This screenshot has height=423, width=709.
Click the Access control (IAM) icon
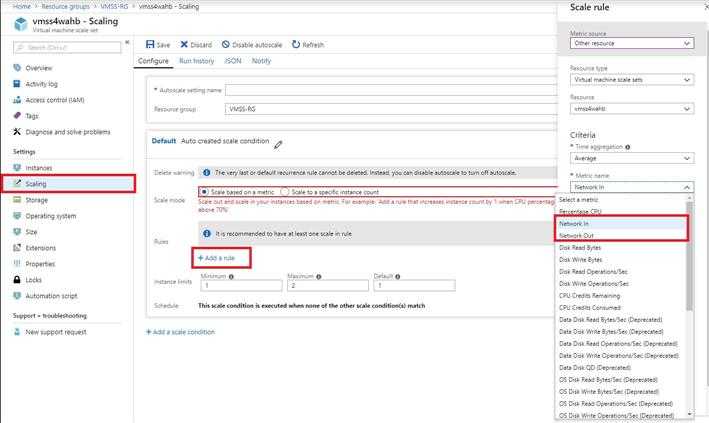17,100
